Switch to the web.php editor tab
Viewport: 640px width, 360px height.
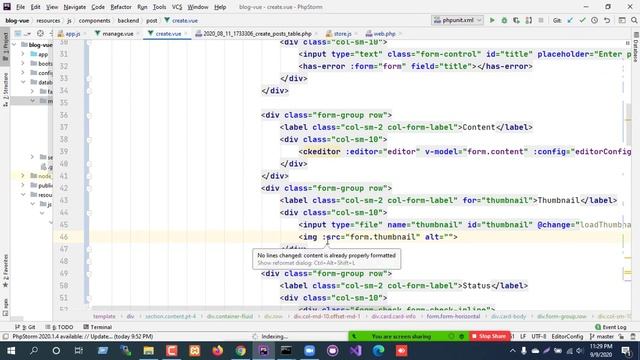pos(384,33)
